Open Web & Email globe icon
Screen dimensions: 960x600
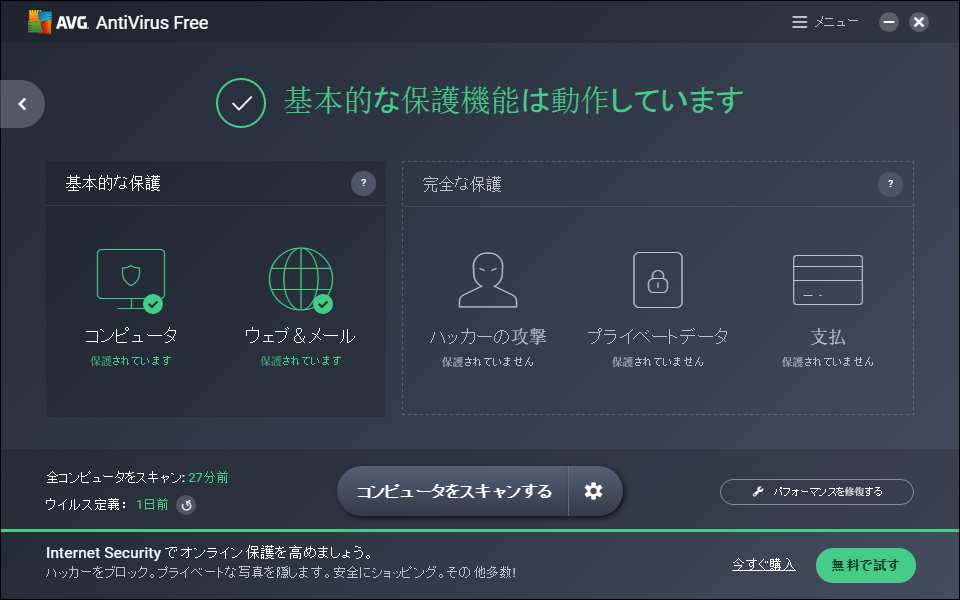(x=300, y=278)
